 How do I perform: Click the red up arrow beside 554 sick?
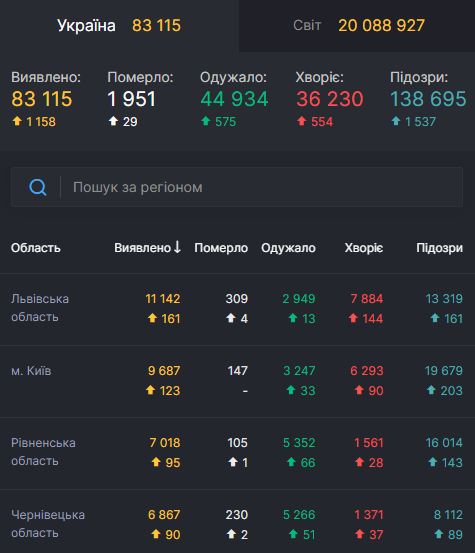click(301, 121)
